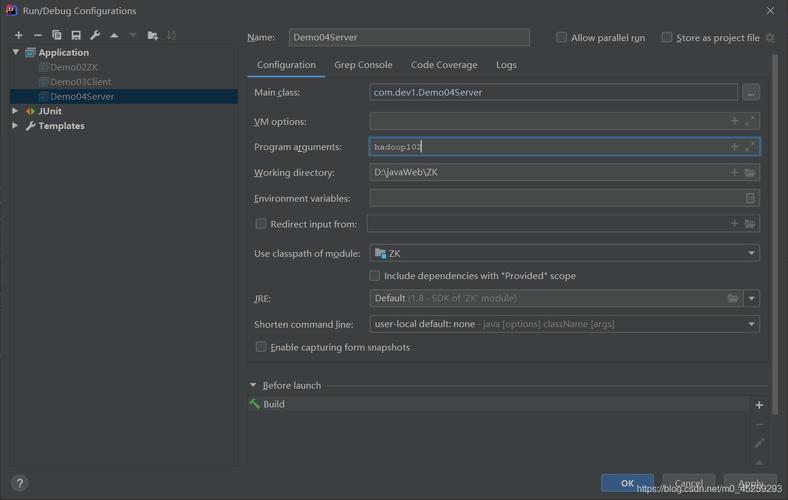
Task: Open the JRE dropdown arrow
Action: [x=751, y=298]
